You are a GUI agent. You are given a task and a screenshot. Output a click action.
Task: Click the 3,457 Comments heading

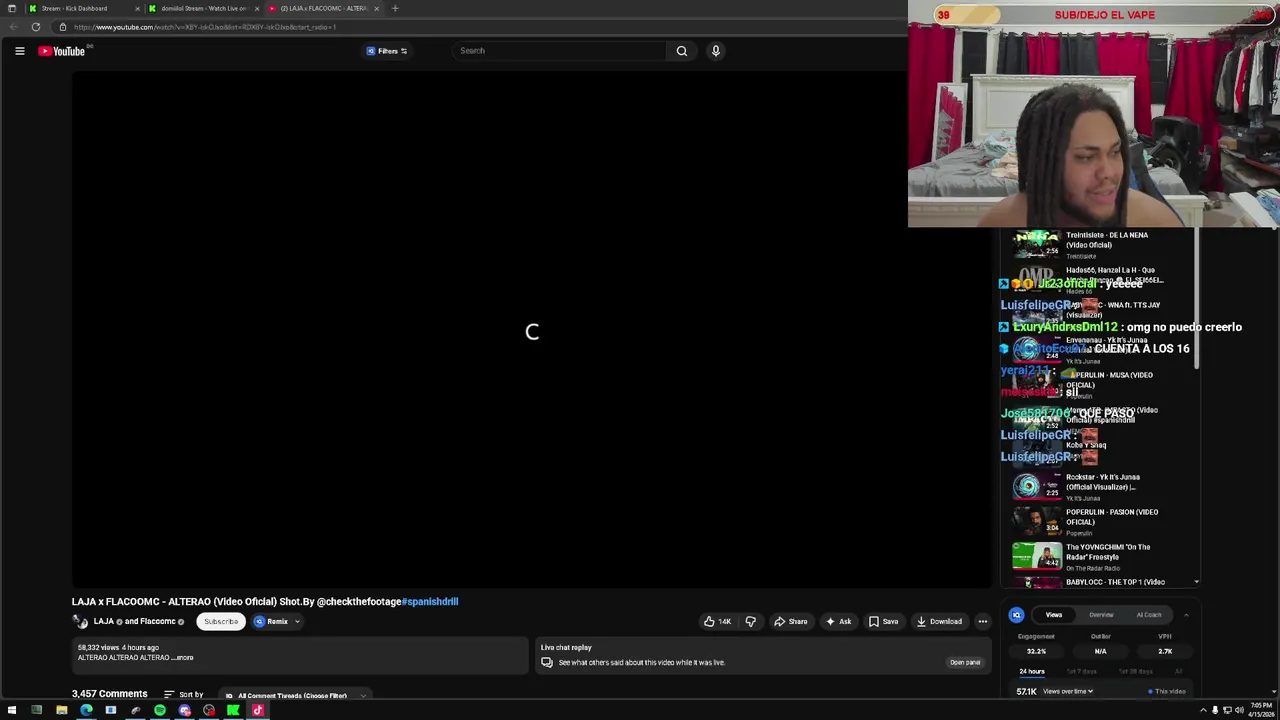click(109, 694)
